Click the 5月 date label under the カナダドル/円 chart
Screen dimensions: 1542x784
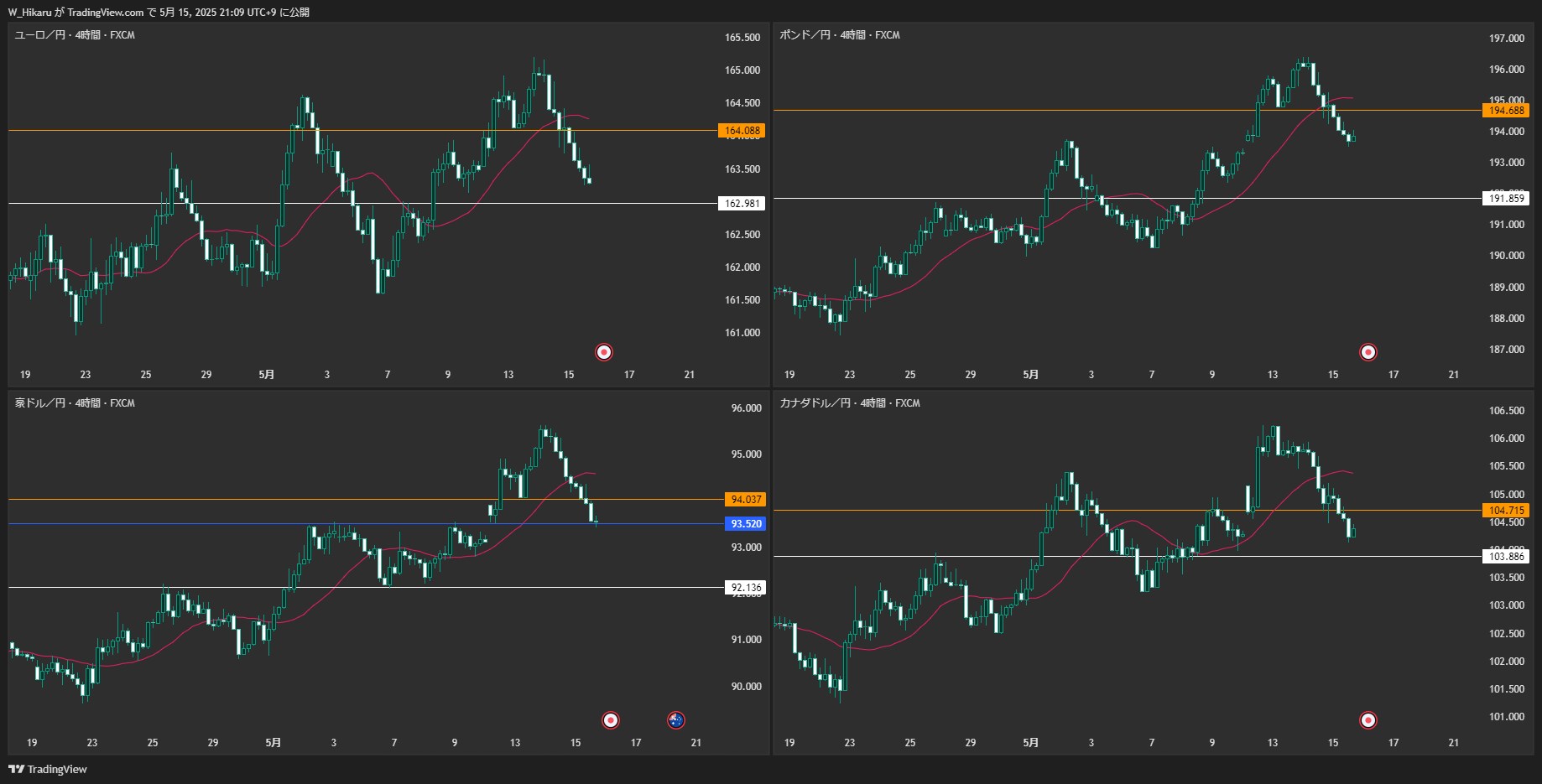coord(1030,743)
